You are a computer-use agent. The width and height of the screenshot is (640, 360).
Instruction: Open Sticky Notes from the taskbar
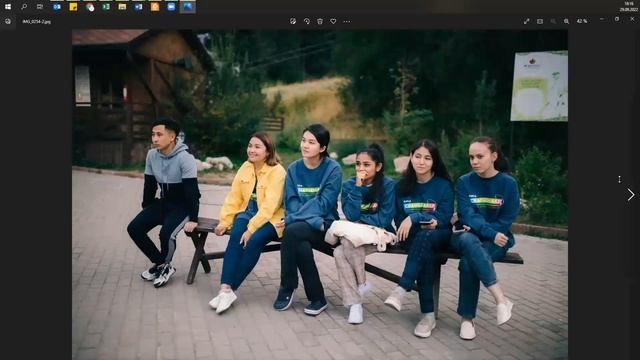point(73,7)
